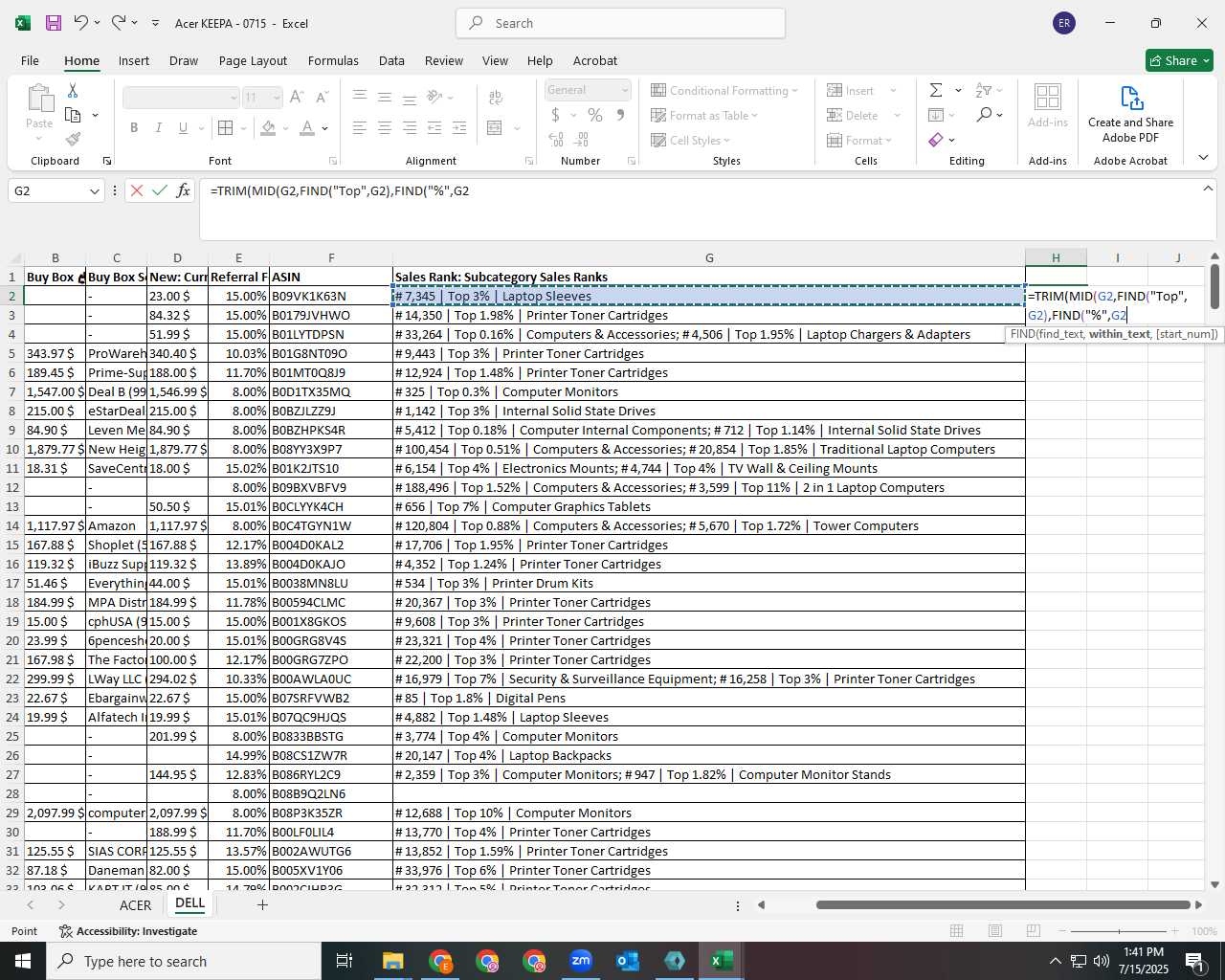Expand the formula bar
Image resolution: width=1225 pixels, height=980 pixels.
pyautogui.click(x=1208, y=189)
